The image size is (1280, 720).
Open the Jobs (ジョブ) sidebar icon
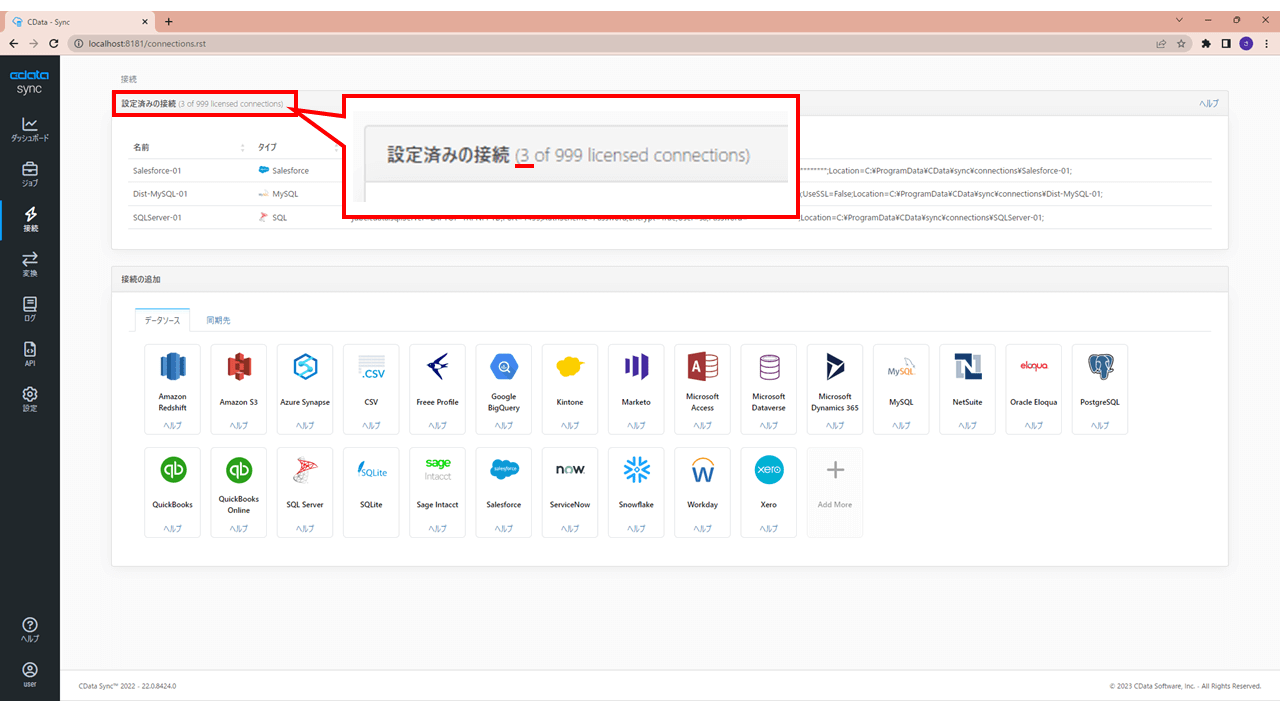coord(30,175)
